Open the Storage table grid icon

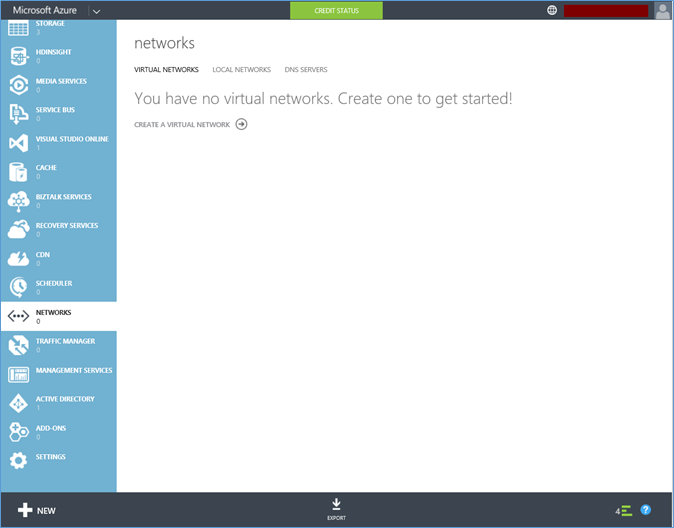click(x=18, y=28)
